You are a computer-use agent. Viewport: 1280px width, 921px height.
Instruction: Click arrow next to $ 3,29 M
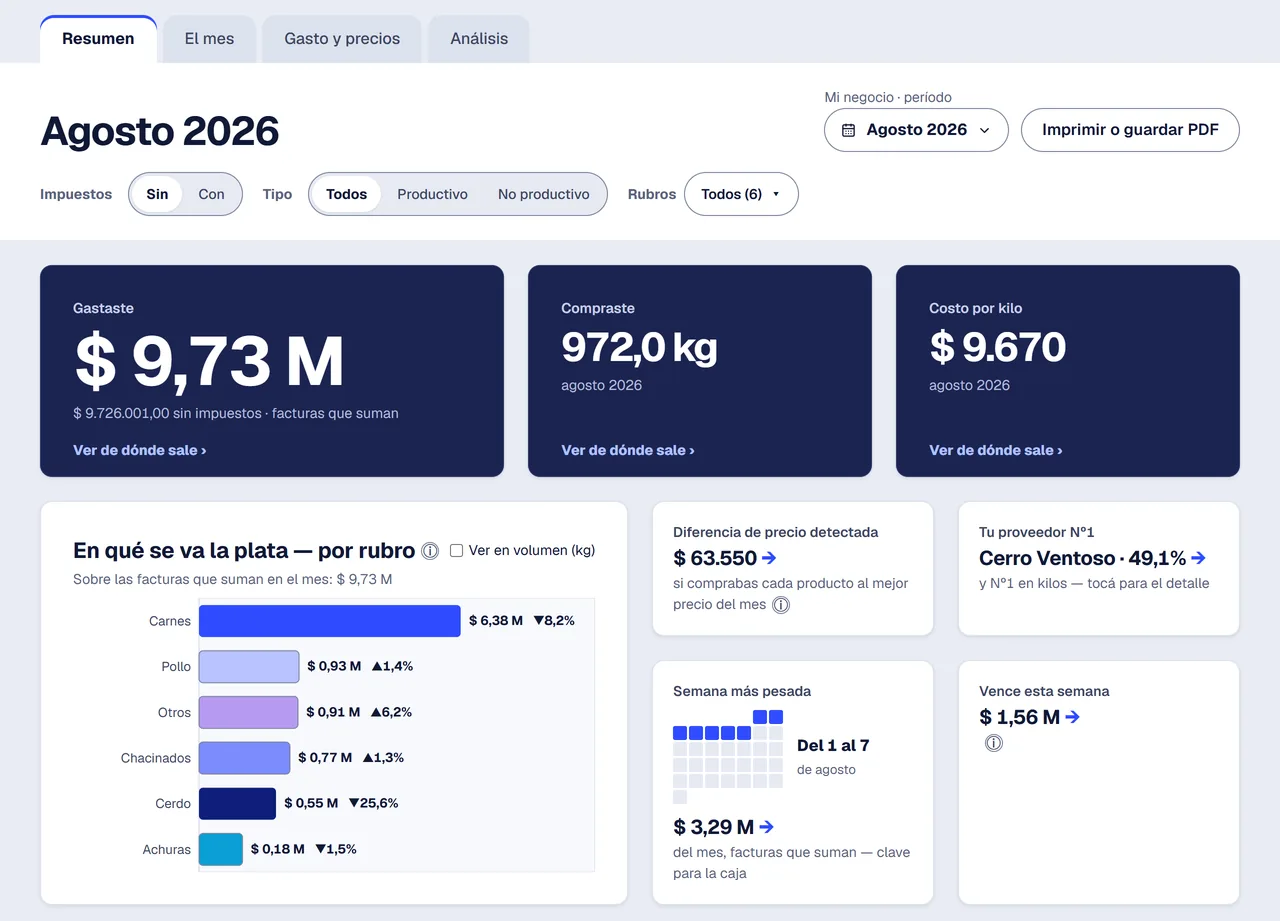coord(767,827)
